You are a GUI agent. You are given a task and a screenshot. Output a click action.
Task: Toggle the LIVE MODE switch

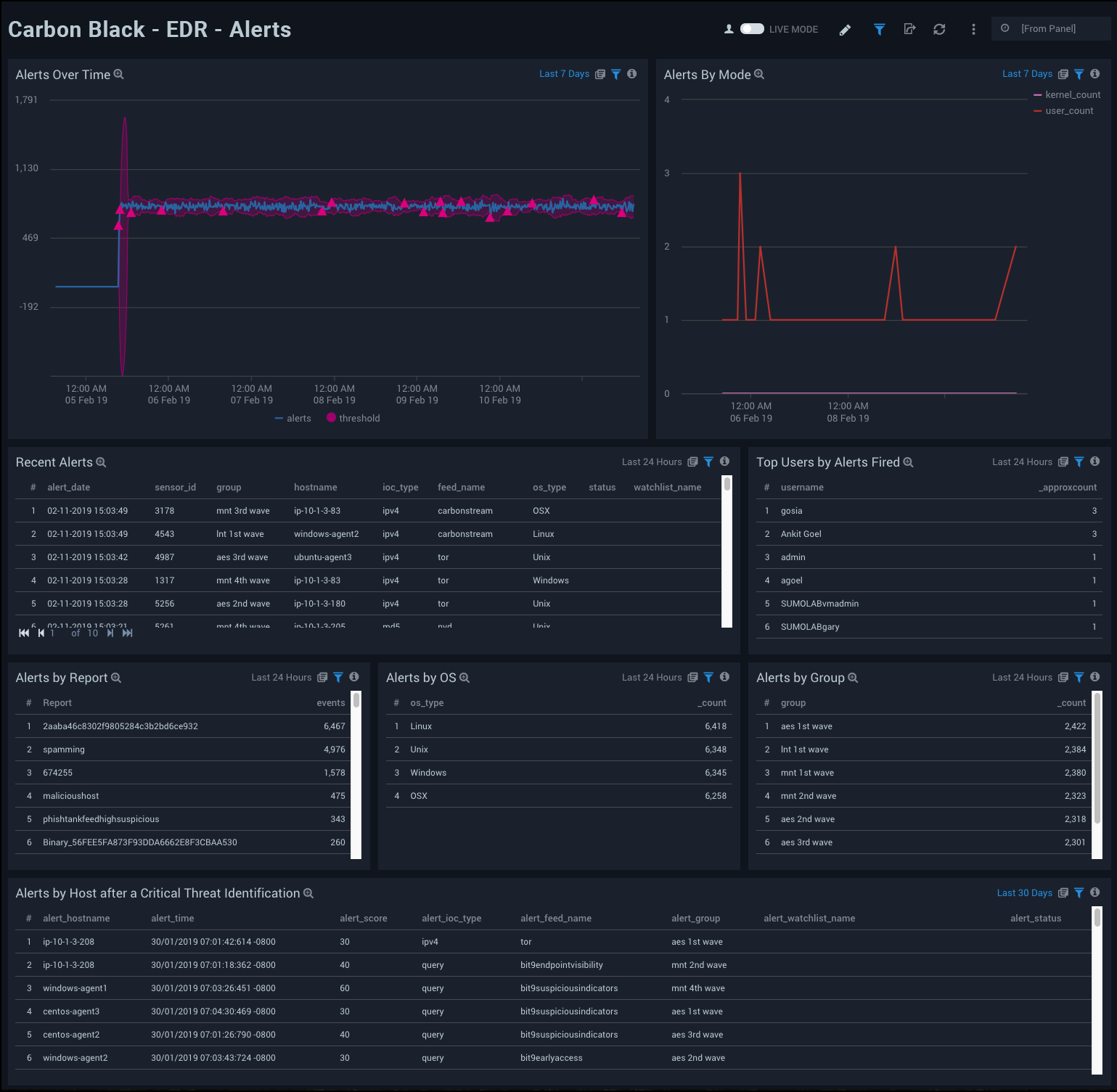[x=752, y=29]
